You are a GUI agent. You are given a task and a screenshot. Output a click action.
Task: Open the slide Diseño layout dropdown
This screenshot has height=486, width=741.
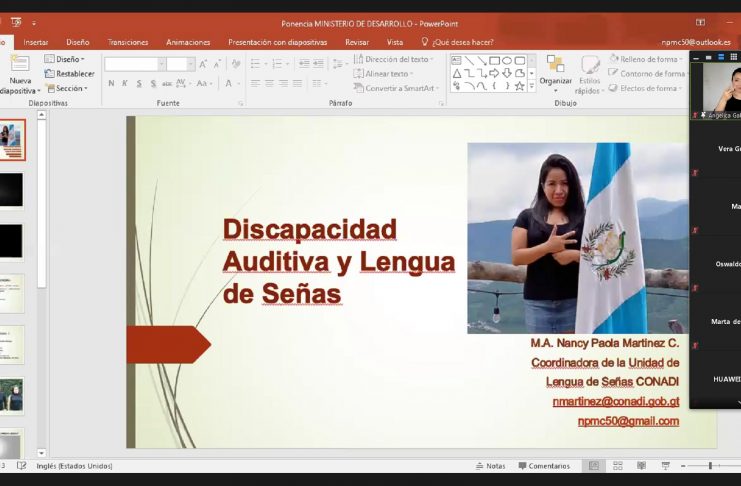coord(68,59)
